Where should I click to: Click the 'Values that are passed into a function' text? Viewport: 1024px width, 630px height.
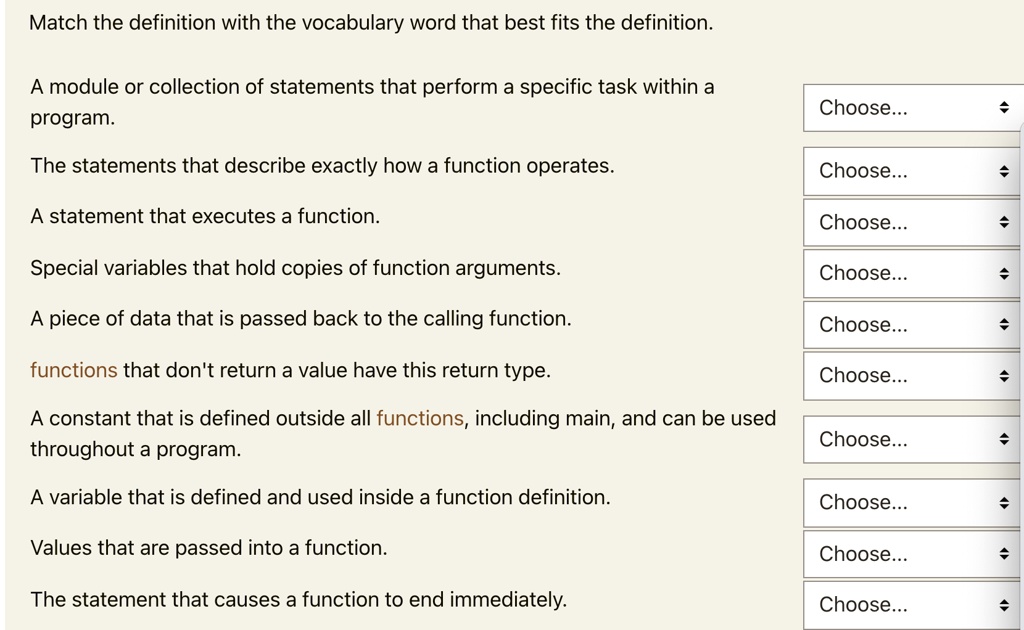click(x=208, y=548)
